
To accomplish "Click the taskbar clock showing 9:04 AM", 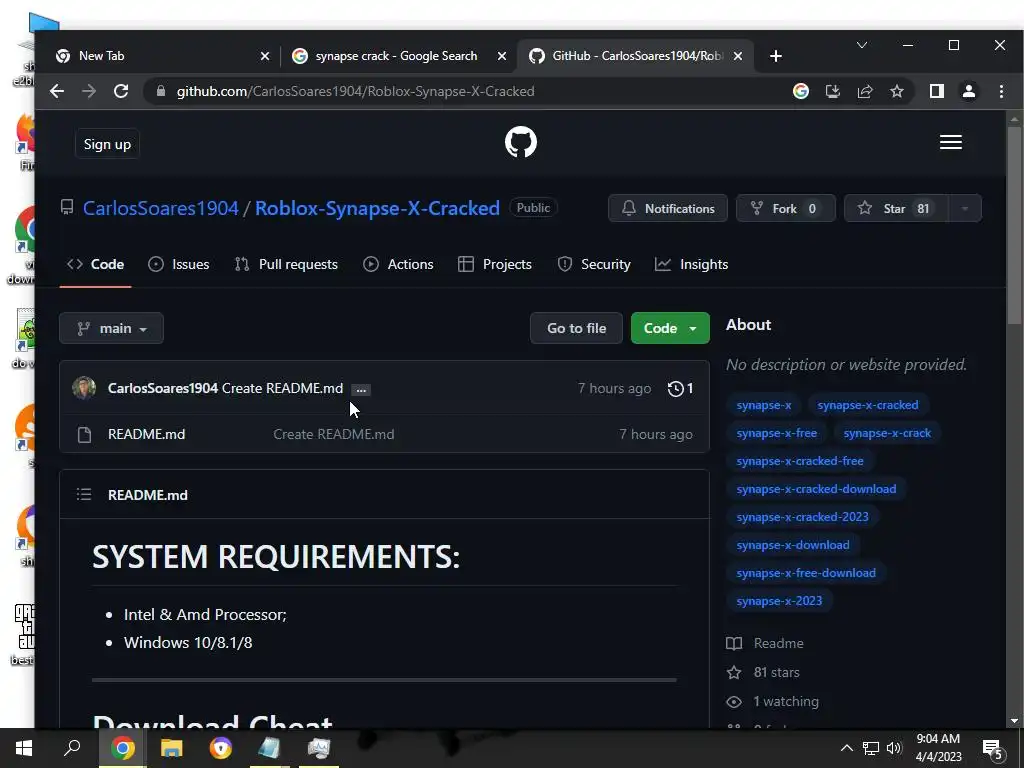I will tap(938, 748).
